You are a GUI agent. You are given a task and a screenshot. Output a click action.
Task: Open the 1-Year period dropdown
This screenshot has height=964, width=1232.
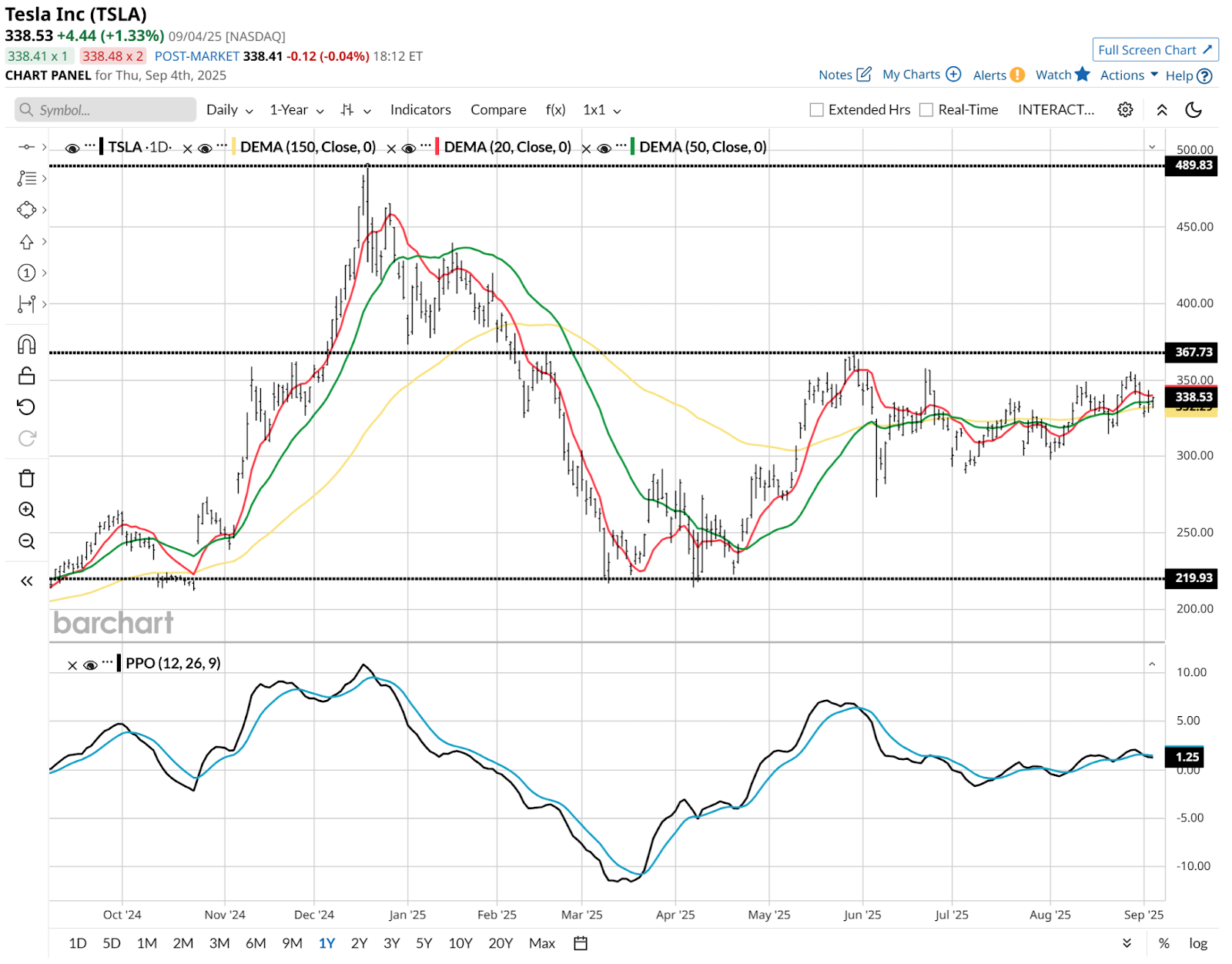click(296, 110)
